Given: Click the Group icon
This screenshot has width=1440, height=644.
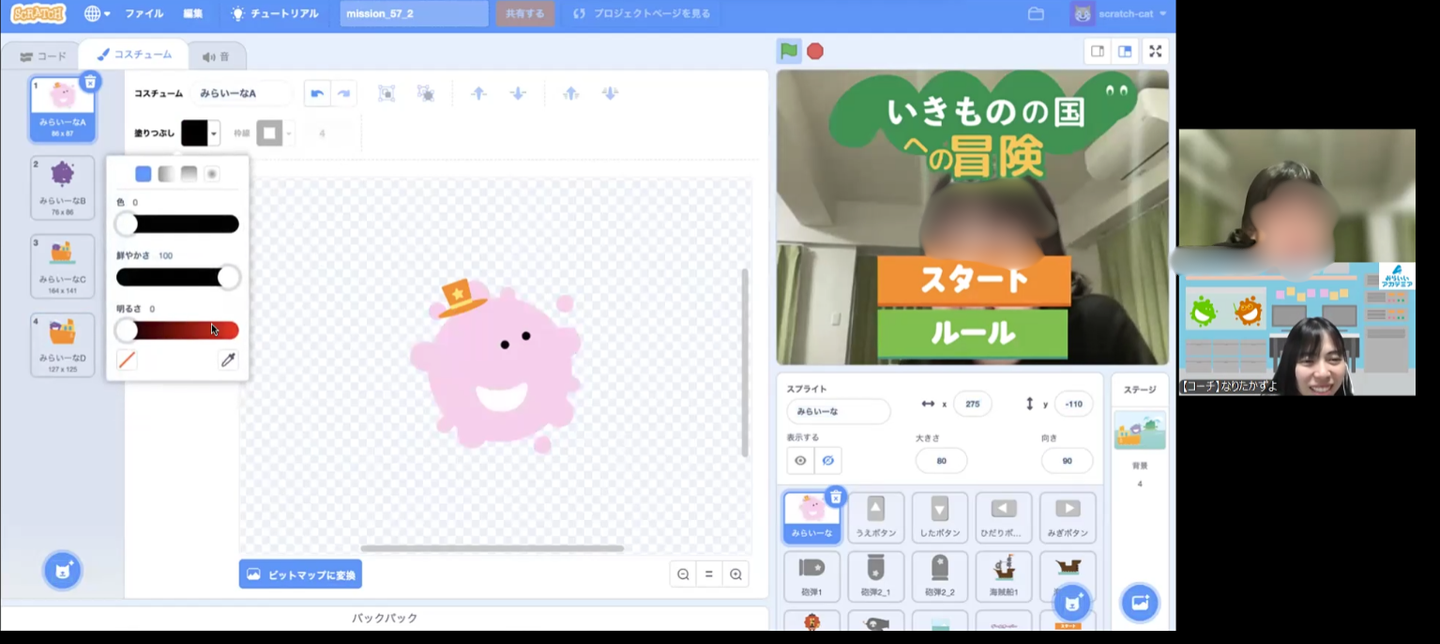Looking at the screenshot, I should [x=386, y=93].
